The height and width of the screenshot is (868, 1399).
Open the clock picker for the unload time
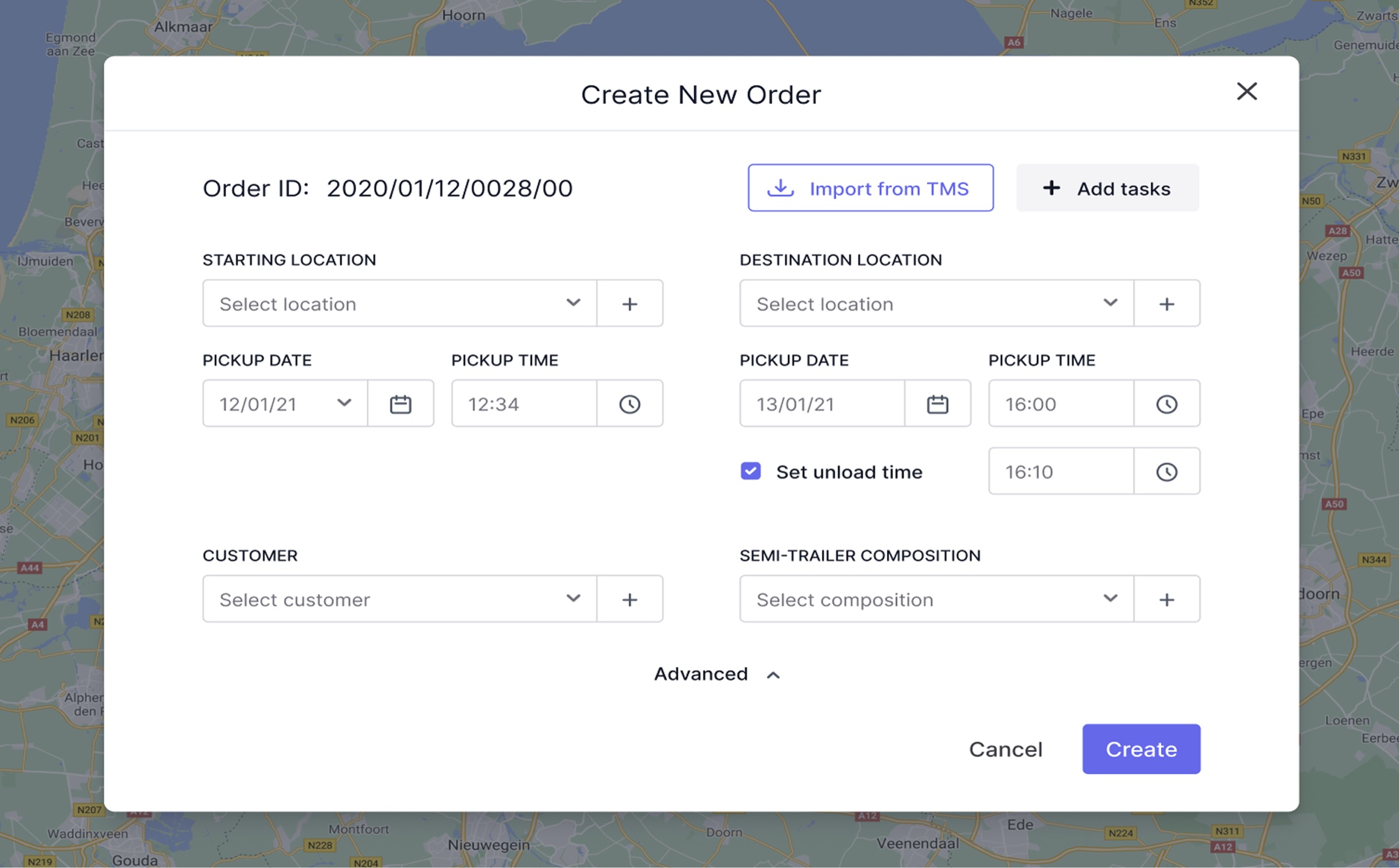pos(1167,472)
